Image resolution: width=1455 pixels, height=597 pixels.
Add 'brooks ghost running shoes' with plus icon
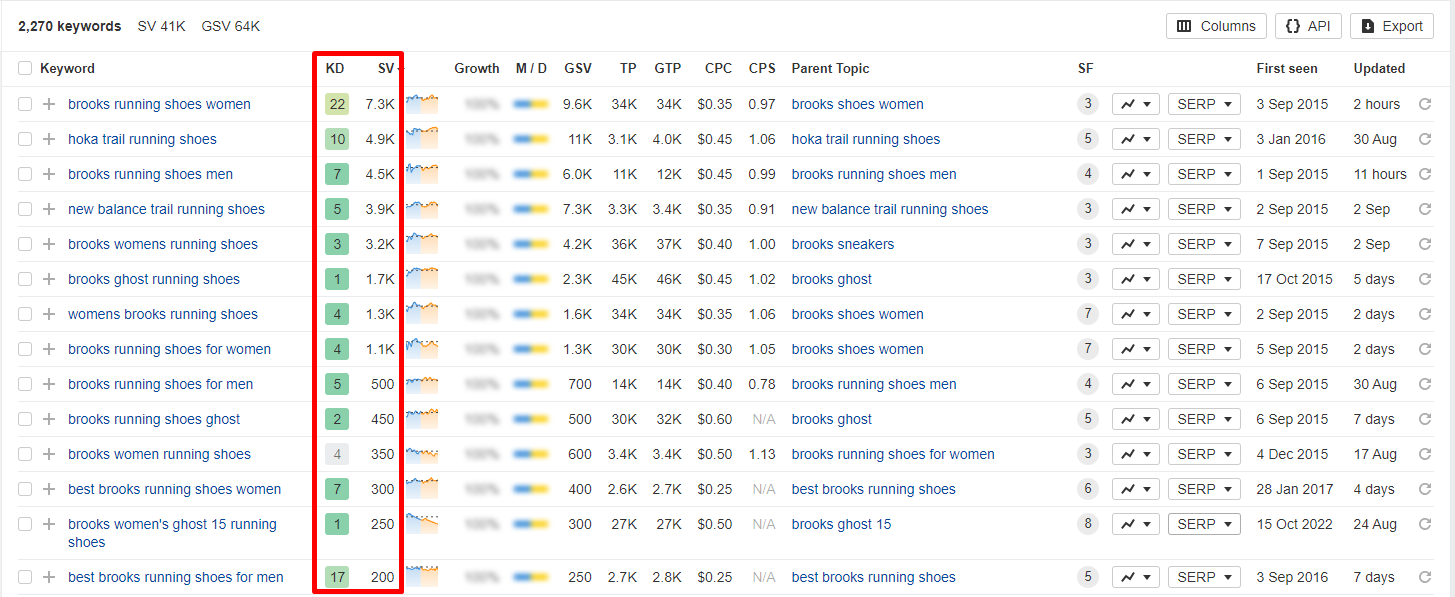[49, 279]
